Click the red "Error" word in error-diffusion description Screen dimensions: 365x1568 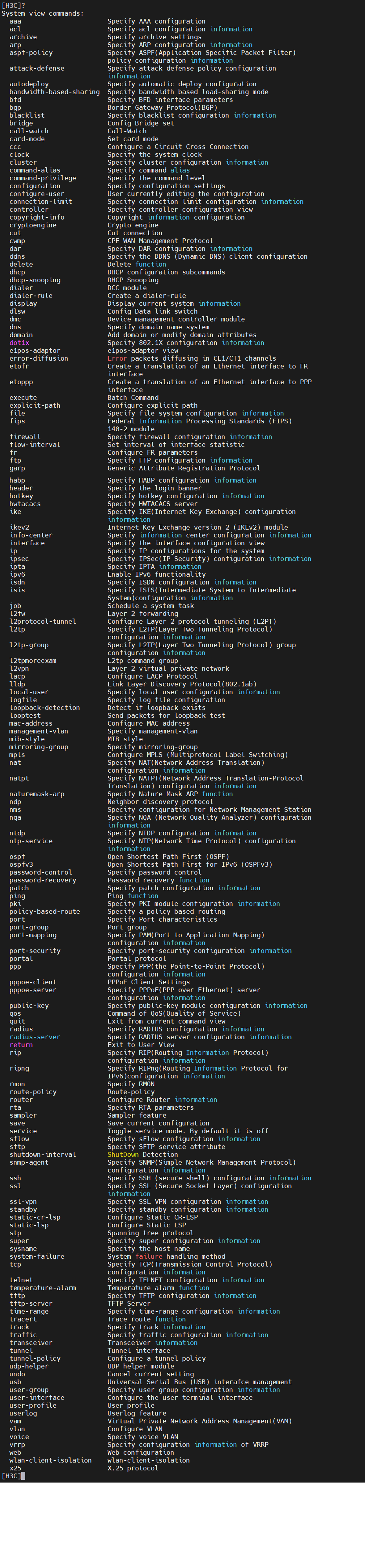click(117, 359)
